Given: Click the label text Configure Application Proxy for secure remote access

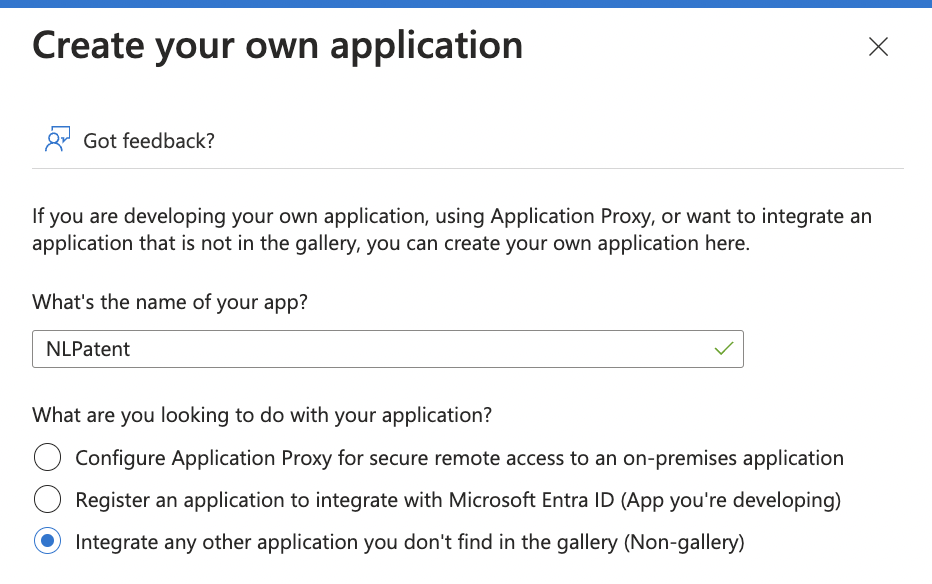Looking at the screenshot, I should click(459, 458).
